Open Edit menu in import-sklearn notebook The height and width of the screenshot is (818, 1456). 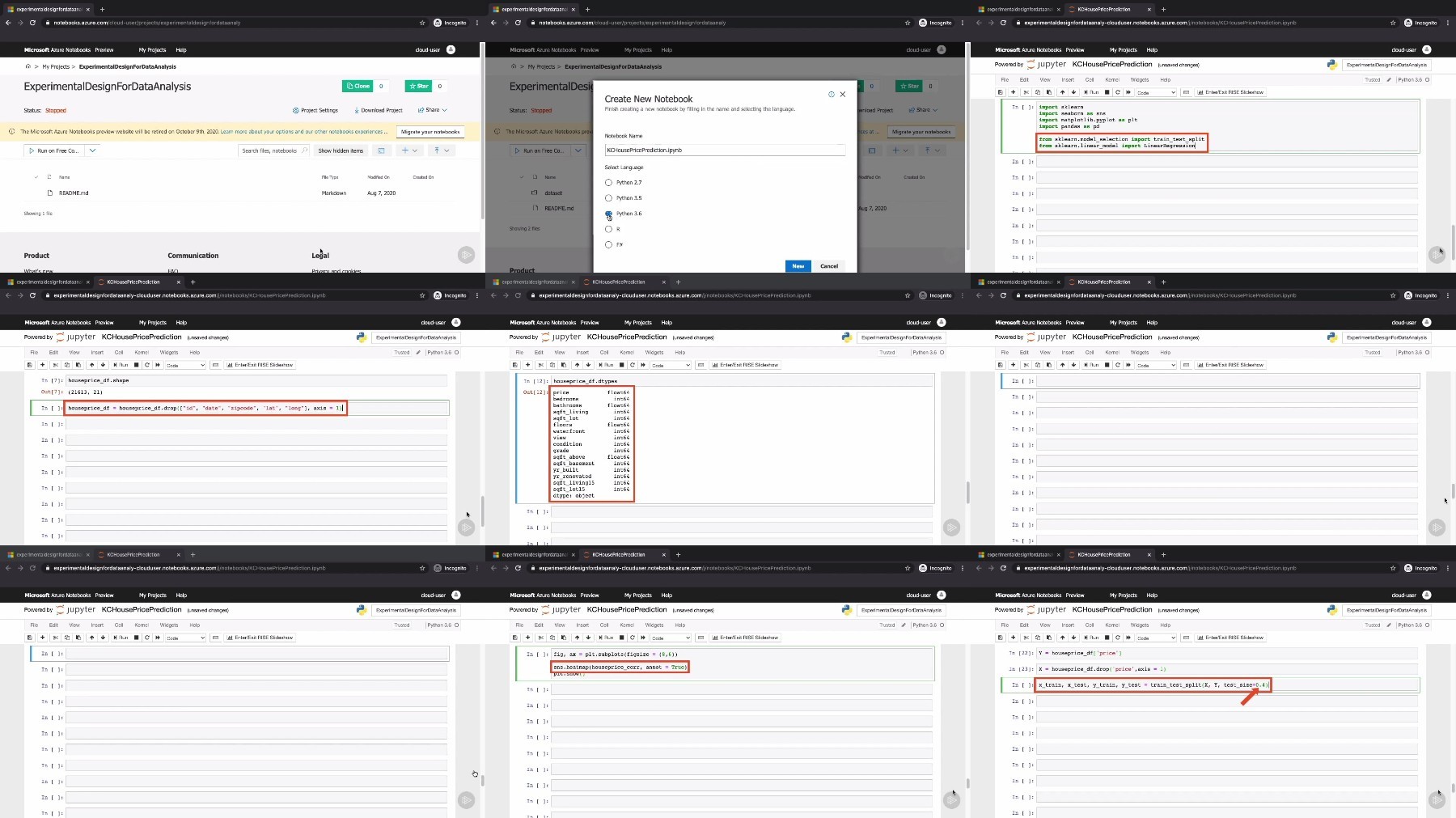tap(1024, 79)
